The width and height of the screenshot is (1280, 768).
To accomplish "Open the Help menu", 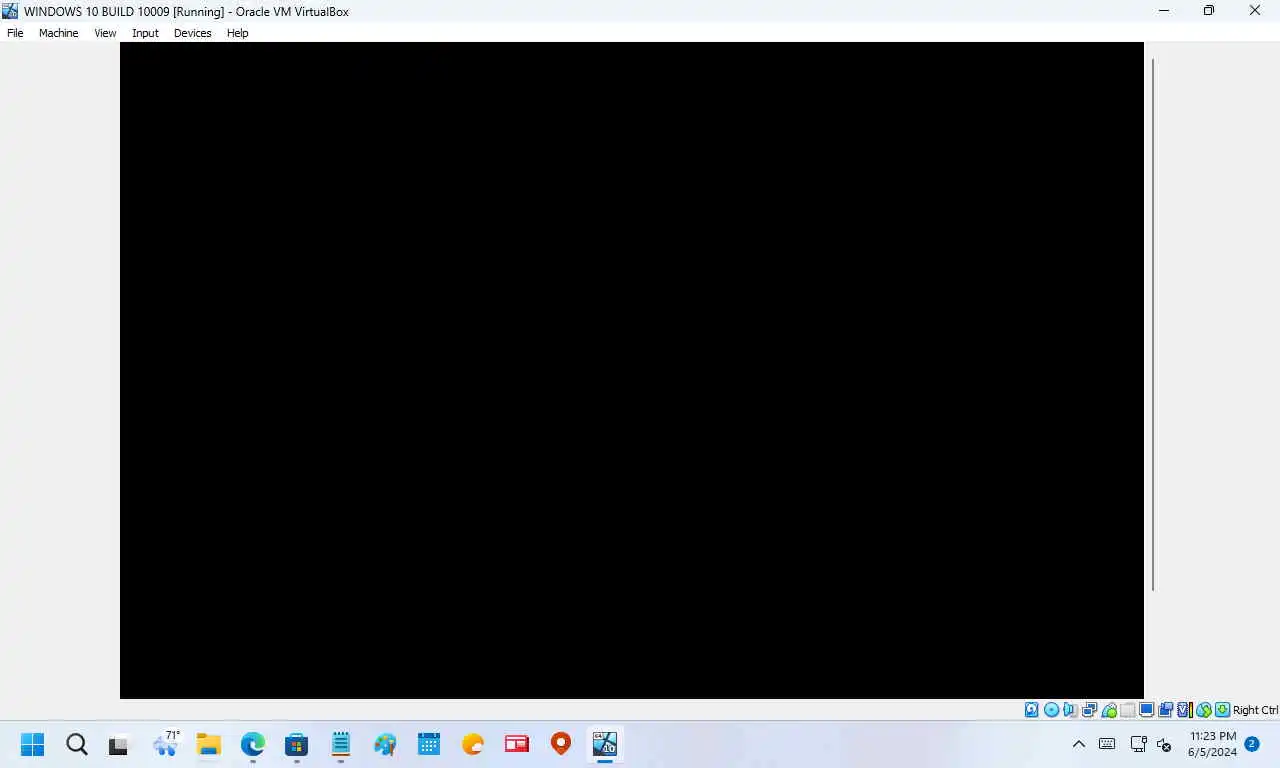I will pyautogui.click(x=237, y=33).
